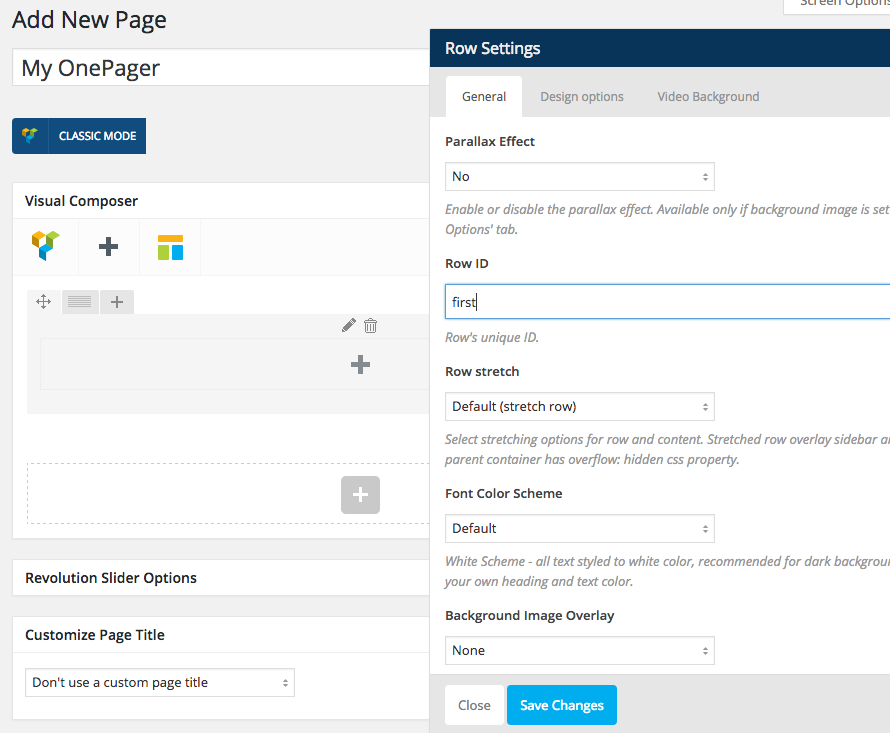890x733 pixels.
Task: Expand the Row stretch dropdown
Action: coord(579,406)
